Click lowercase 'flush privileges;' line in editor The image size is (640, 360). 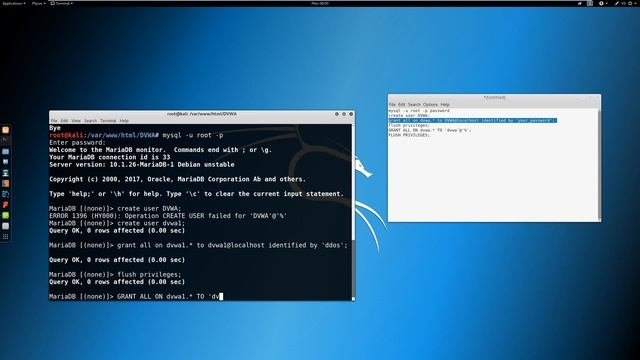tap(409, 125)
